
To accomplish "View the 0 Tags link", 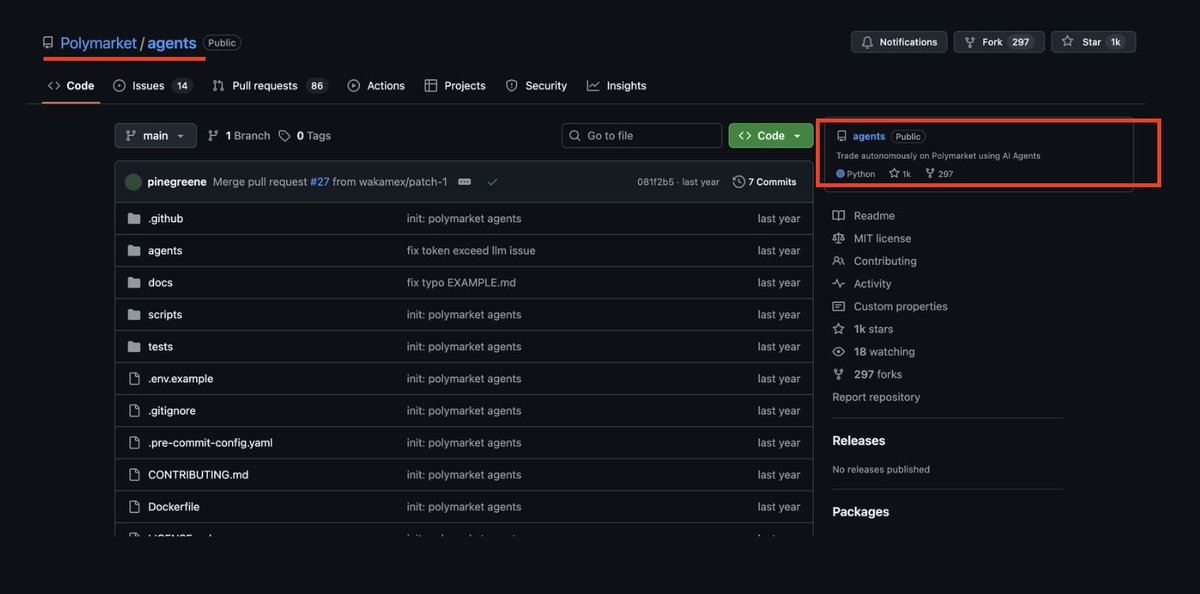I will 304,136.
